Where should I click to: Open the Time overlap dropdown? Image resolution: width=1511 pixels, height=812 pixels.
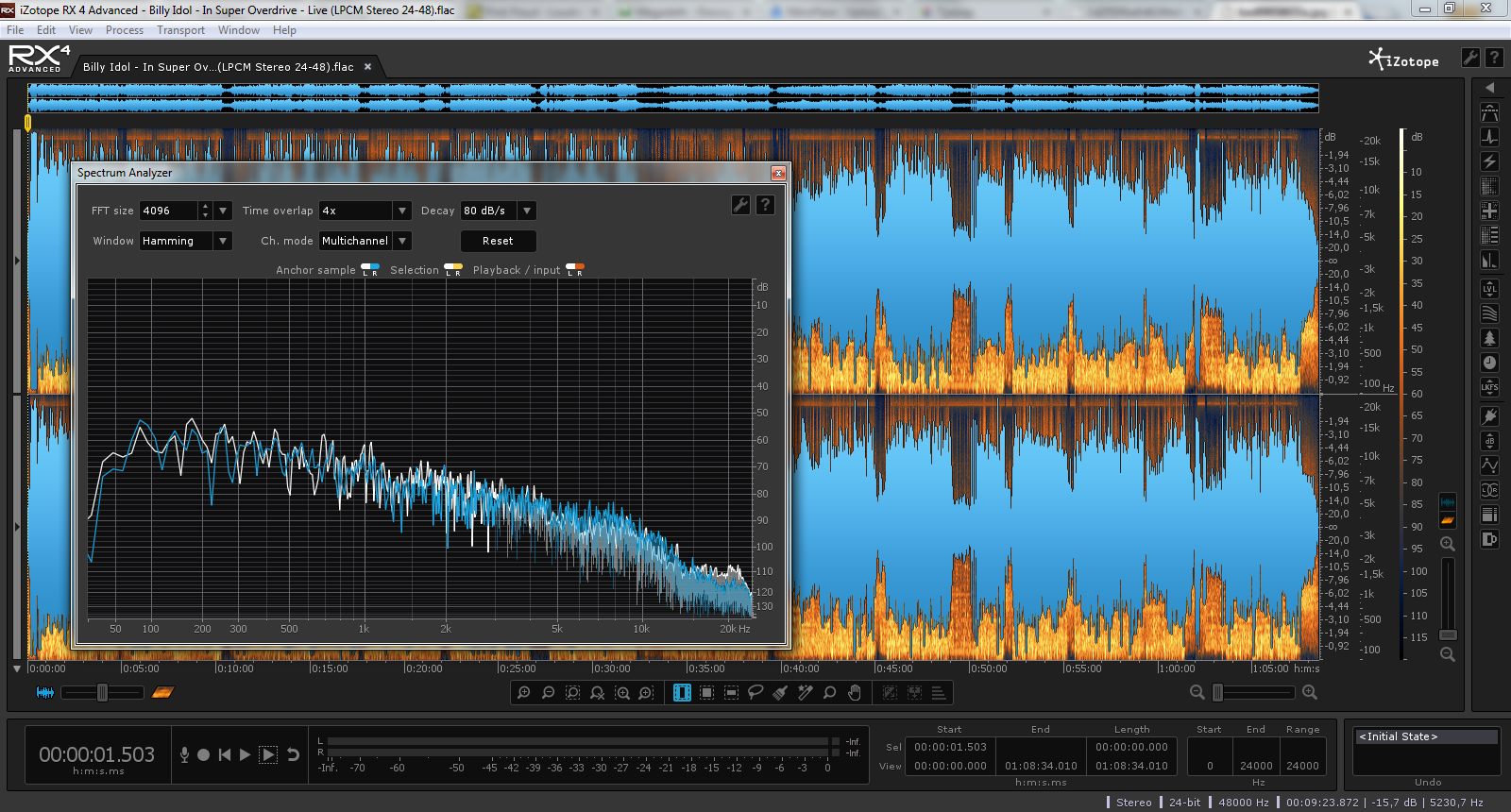pos(402,211)
